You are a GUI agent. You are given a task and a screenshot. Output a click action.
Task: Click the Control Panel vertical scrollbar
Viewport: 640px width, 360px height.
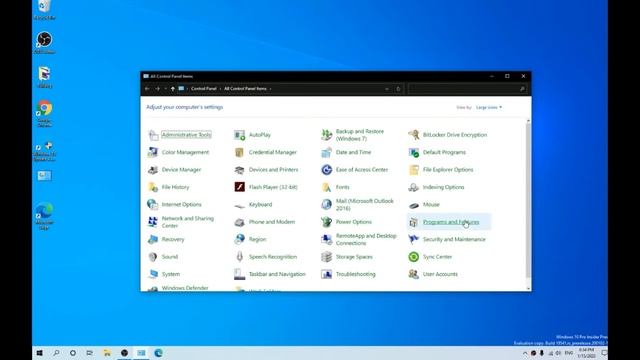click(x=528, y=200)
